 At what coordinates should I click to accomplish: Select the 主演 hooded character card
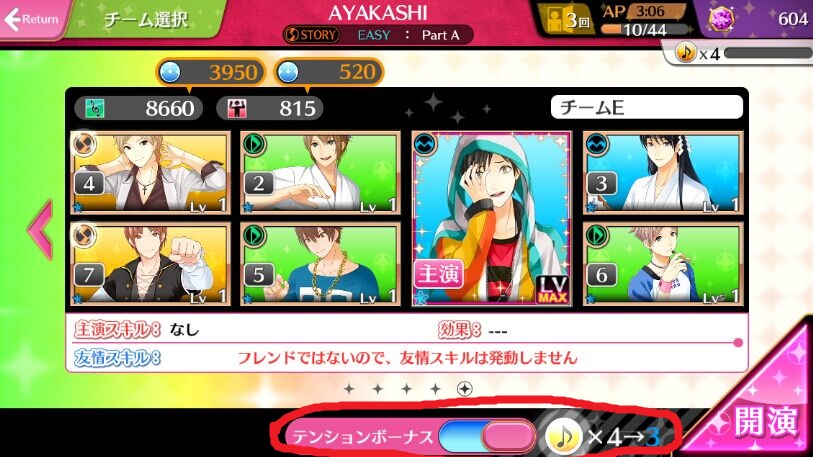[492, 218]
